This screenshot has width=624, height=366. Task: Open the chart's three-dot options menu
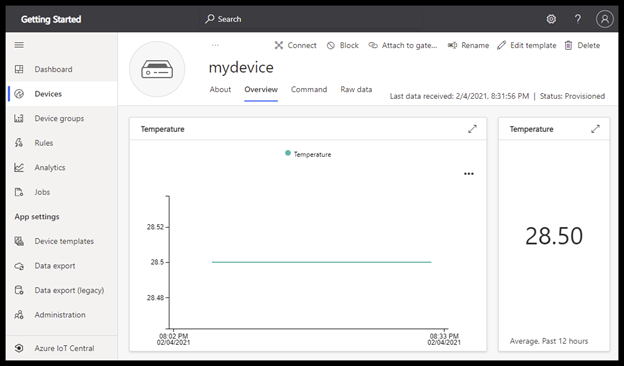(x=469, y=174)
